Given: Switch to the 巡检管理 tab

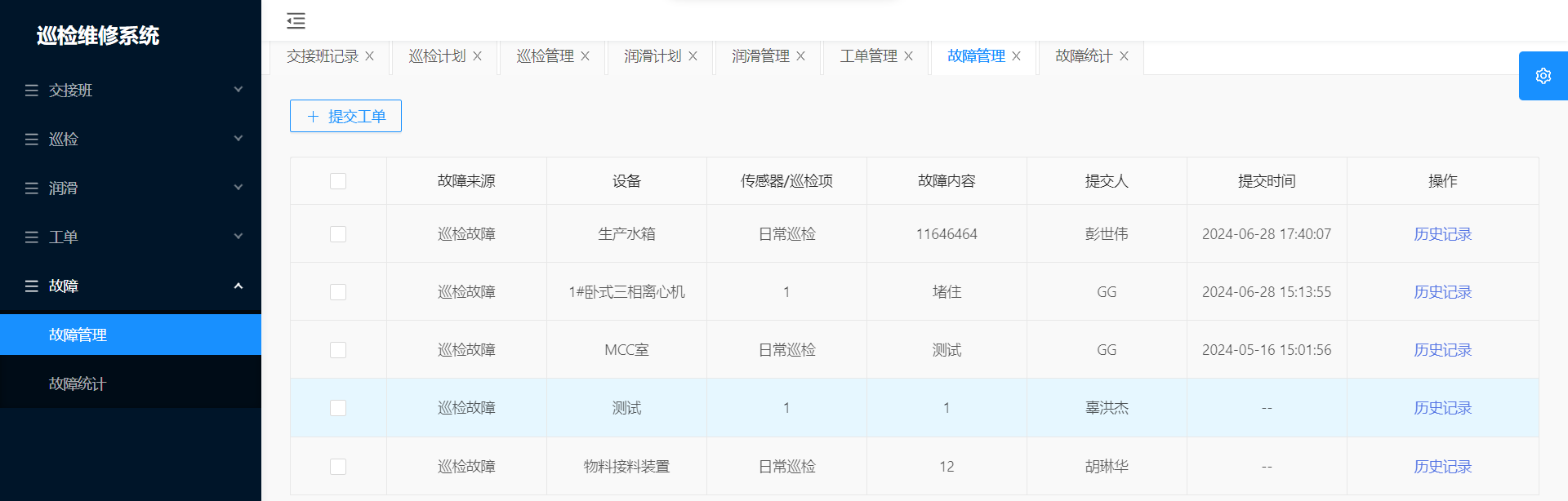Looking at the screenshot, I should 545,56.
